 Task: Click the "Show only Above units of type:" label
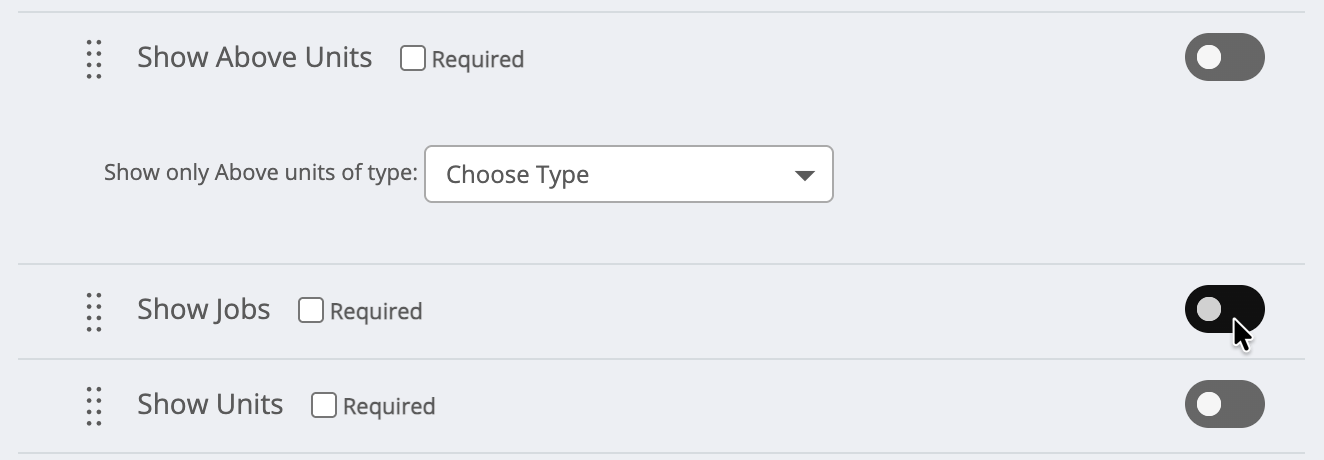coord(260,173)
